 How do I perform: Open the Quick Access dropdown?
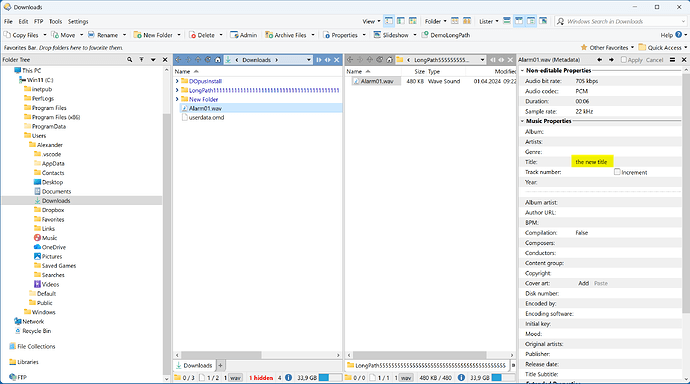point(663,48)
